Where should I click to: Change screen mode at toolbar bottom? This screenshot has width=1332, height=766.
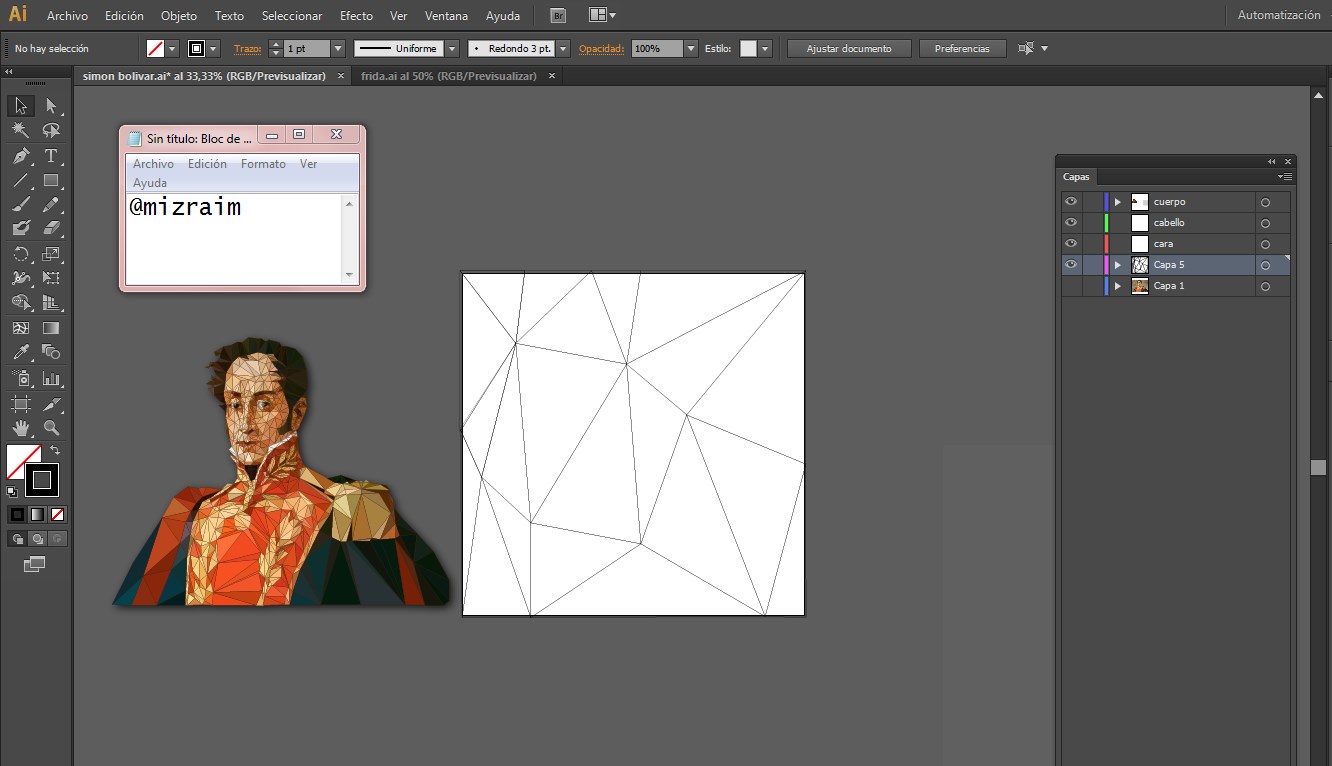[x=35, y=565]
